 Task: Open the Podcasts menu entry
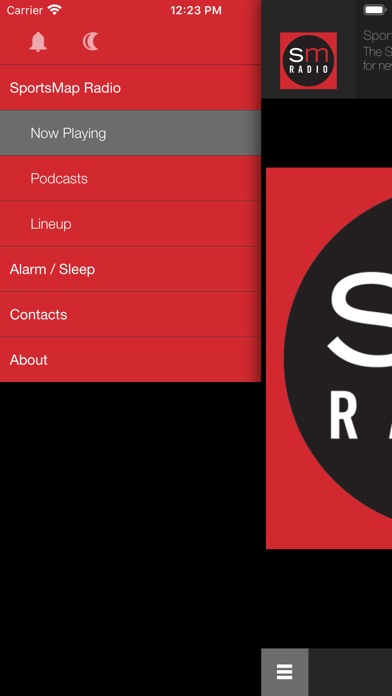pos(131,178)
